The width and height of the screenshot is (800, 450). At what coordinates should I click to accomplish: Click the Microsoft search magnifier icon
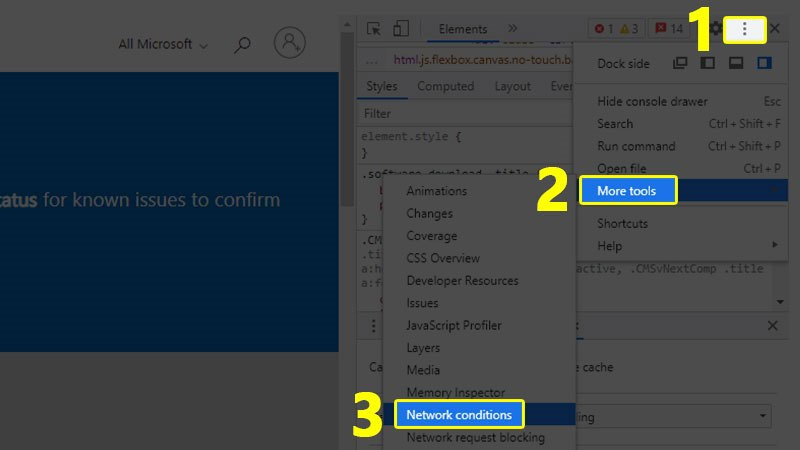click(x=242, y=44)
